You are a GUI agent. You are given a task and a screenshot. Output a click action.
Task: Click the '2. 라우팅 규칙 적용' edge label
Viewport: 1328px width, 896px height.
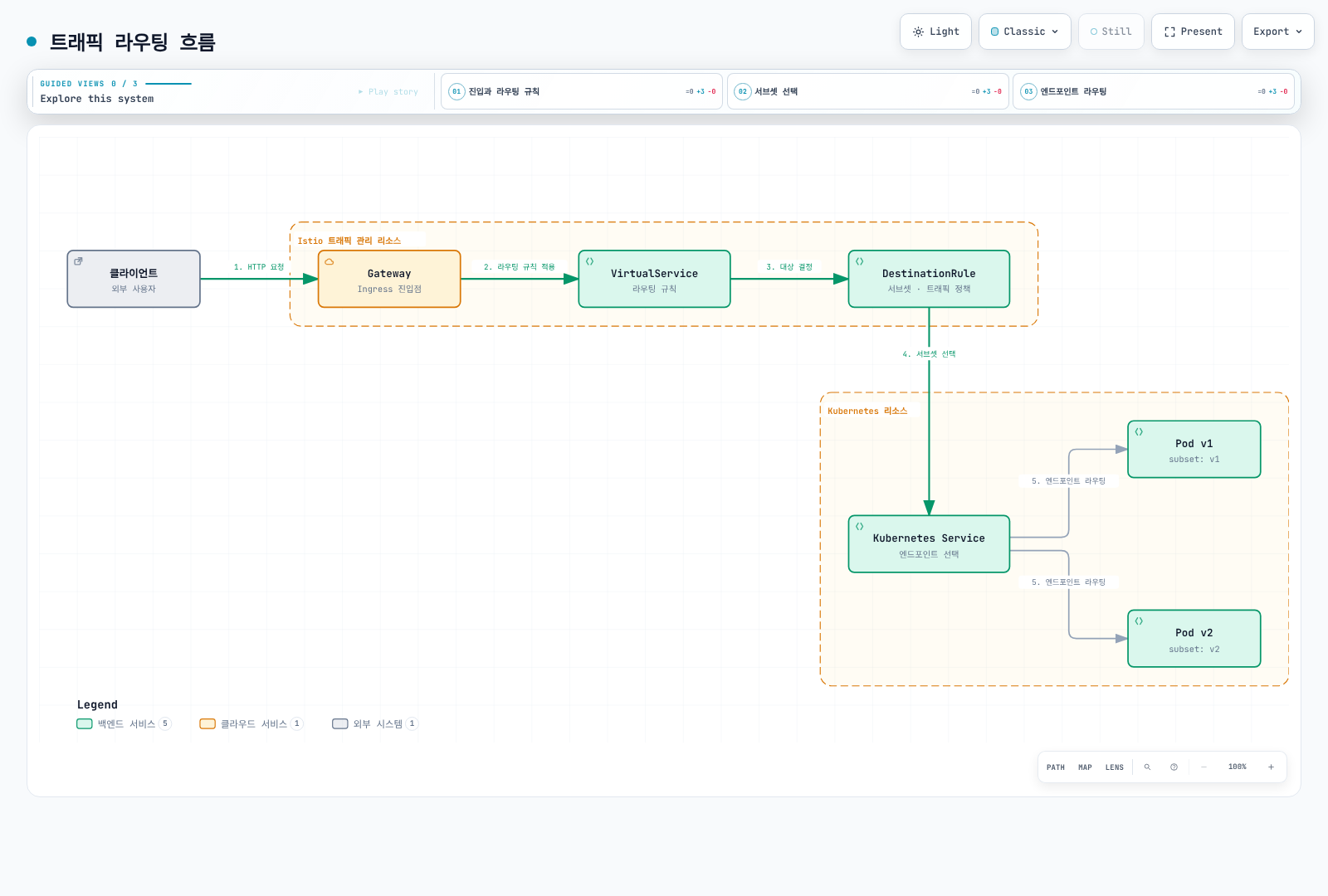click(520, 267)
